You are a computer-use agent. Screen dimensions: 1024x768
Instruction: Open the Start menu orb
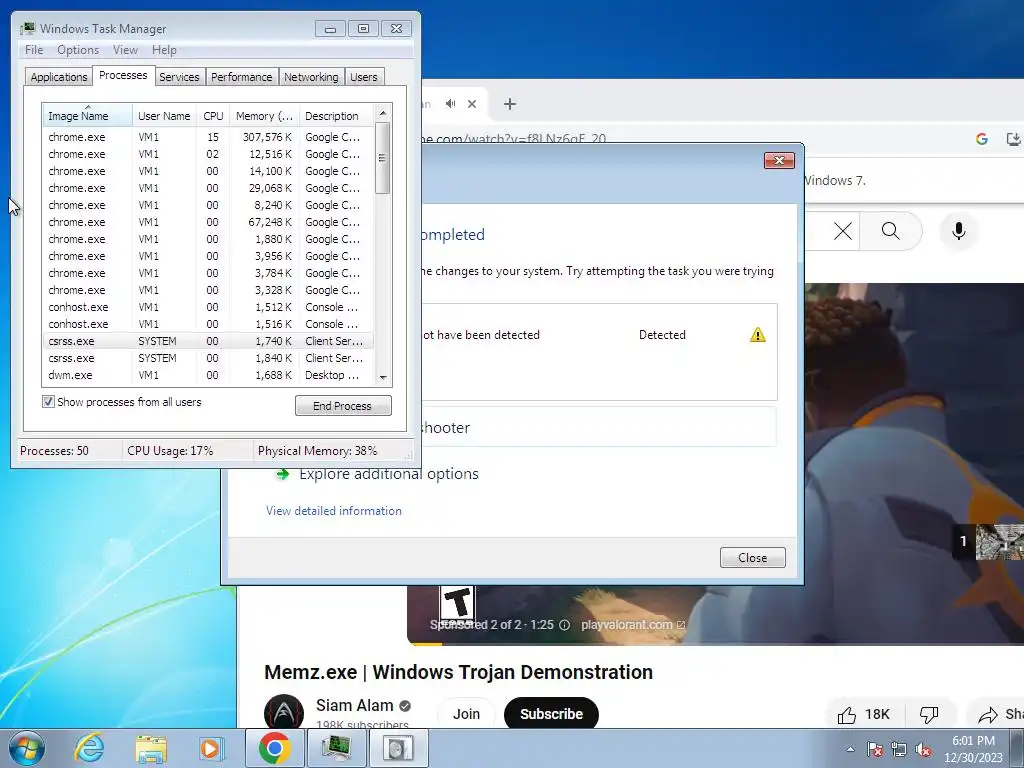click(27, 748)
